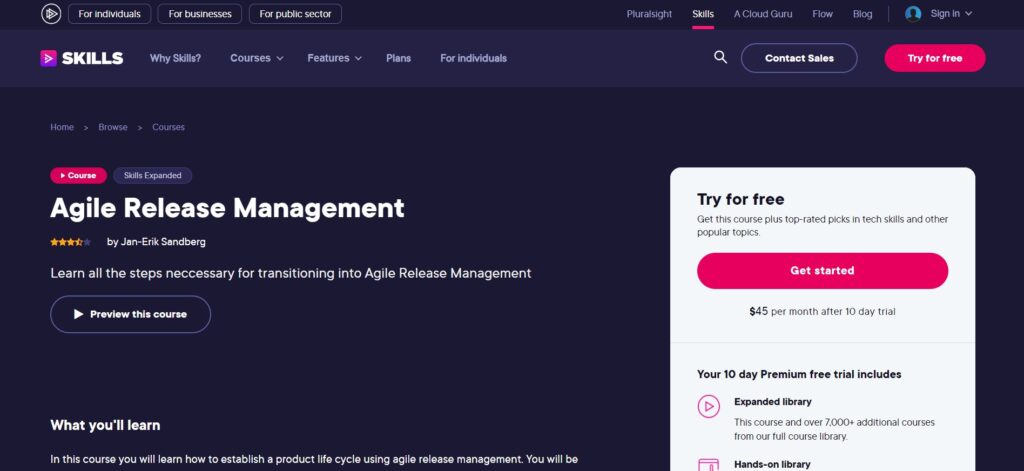Click the Get started button
This screenshot has width=1024, height=471.
(x=822, y=270)
